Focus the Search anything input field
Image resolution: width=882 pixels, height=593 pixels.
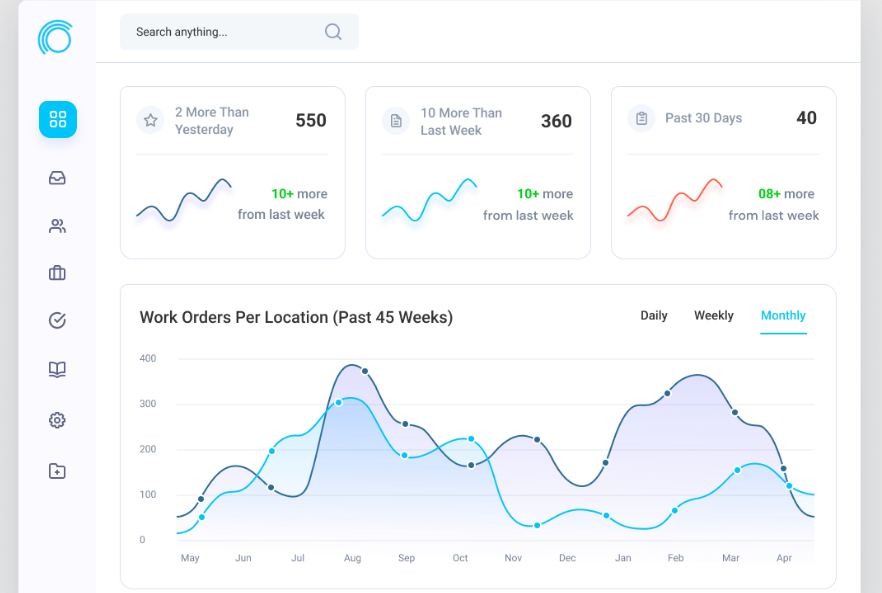[239, 32]
